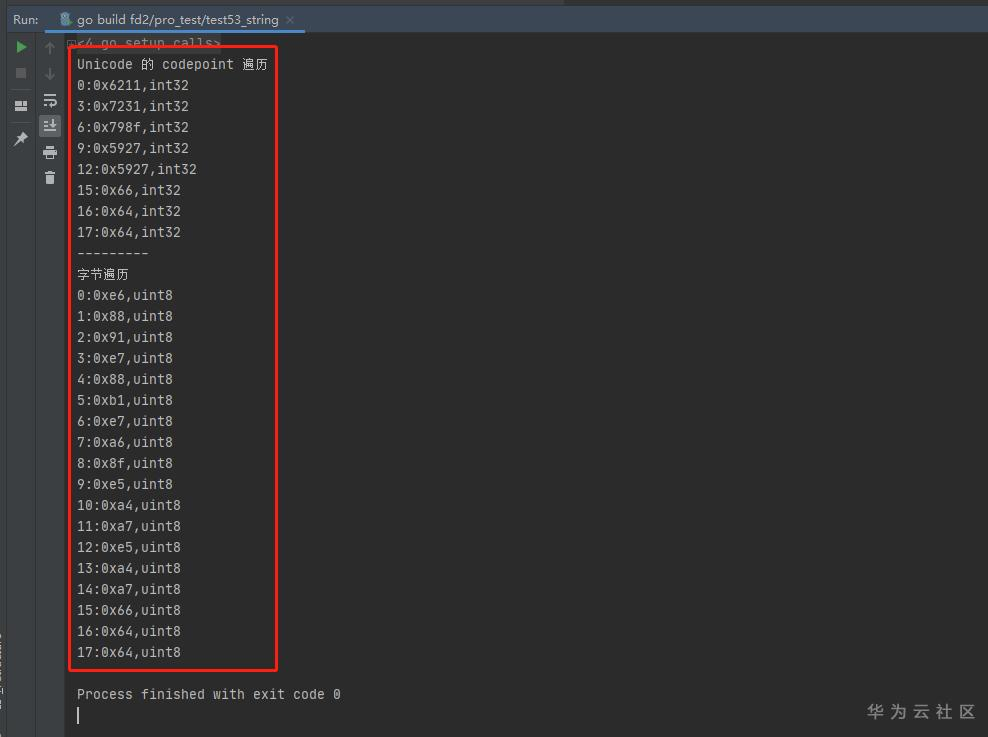The height and width of the screenshot is (737, 988).
Task: Click the output line '12:0x5927,int32'
Action: [137, 169]
